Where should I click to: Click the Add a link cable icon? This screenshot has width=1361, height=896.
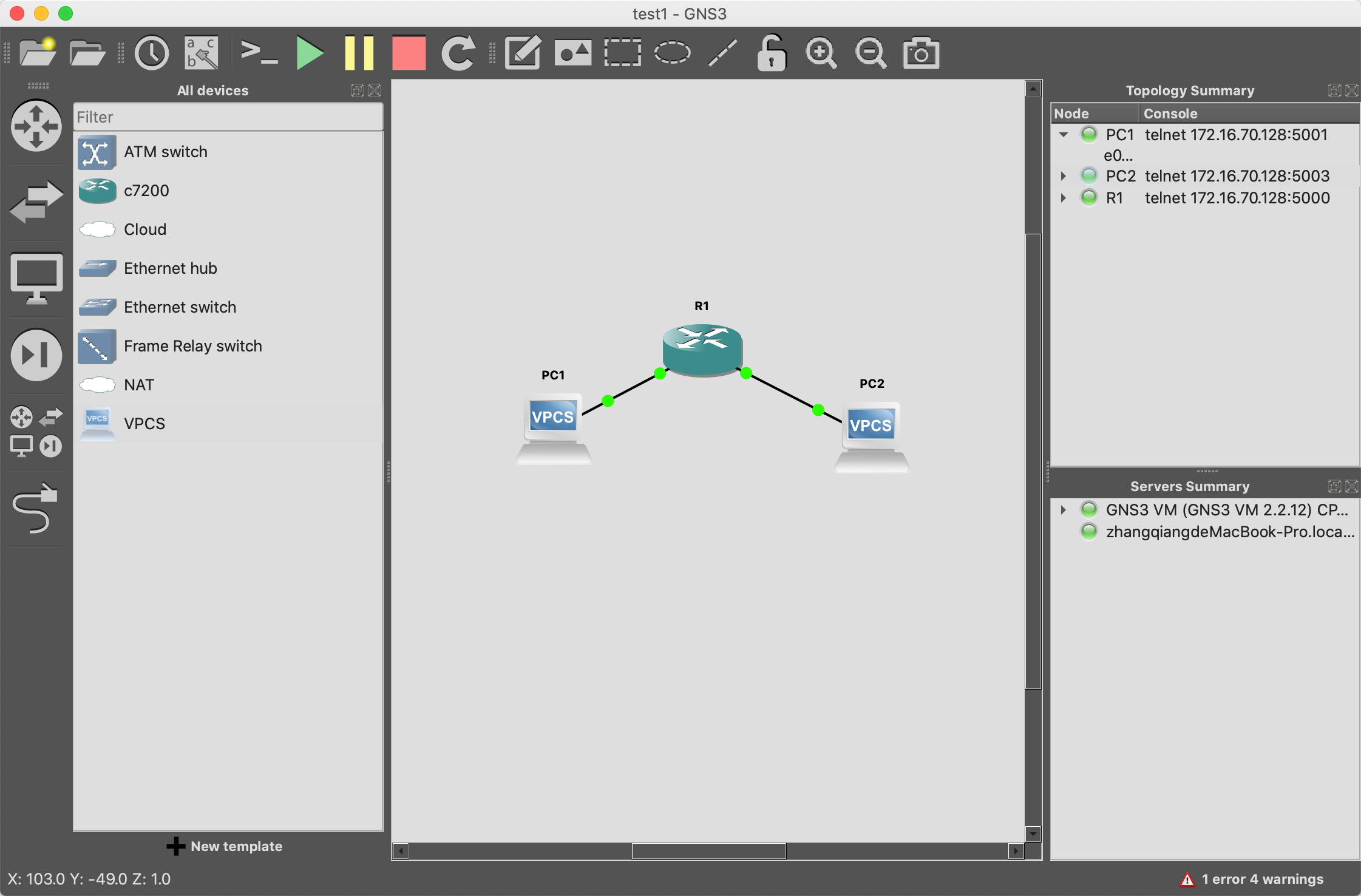tap(35, 509)
